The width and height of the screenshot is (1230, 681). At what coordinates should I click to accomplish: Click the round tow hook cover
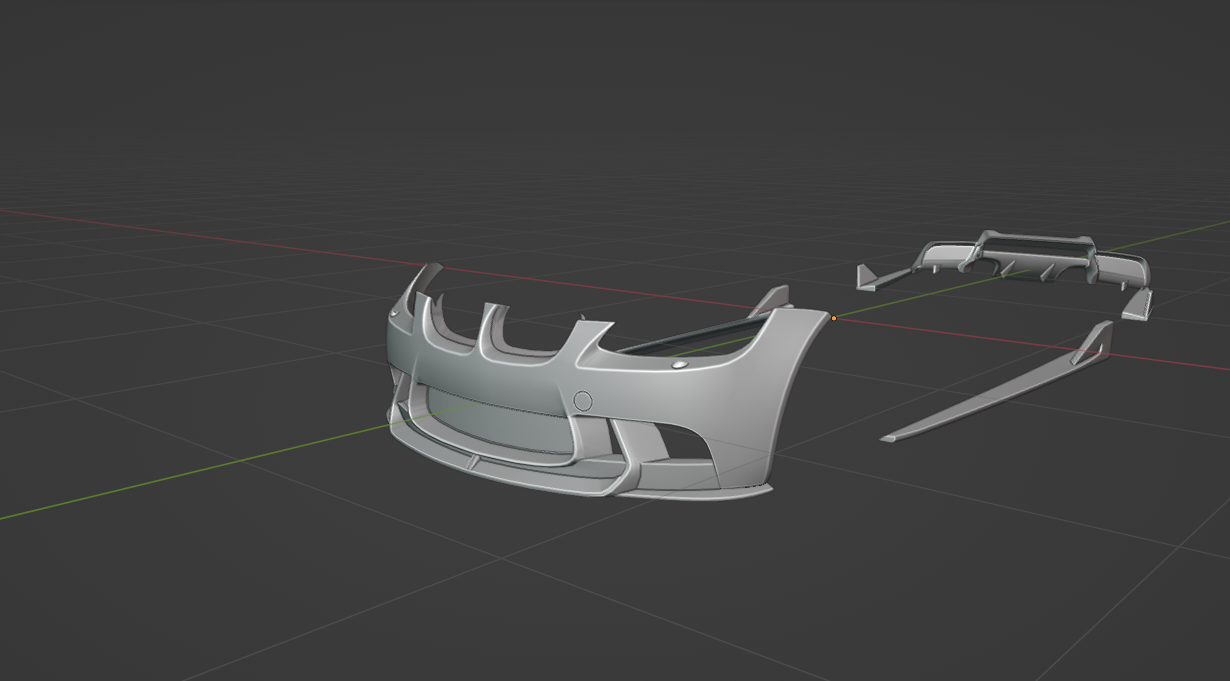point(583,400)
